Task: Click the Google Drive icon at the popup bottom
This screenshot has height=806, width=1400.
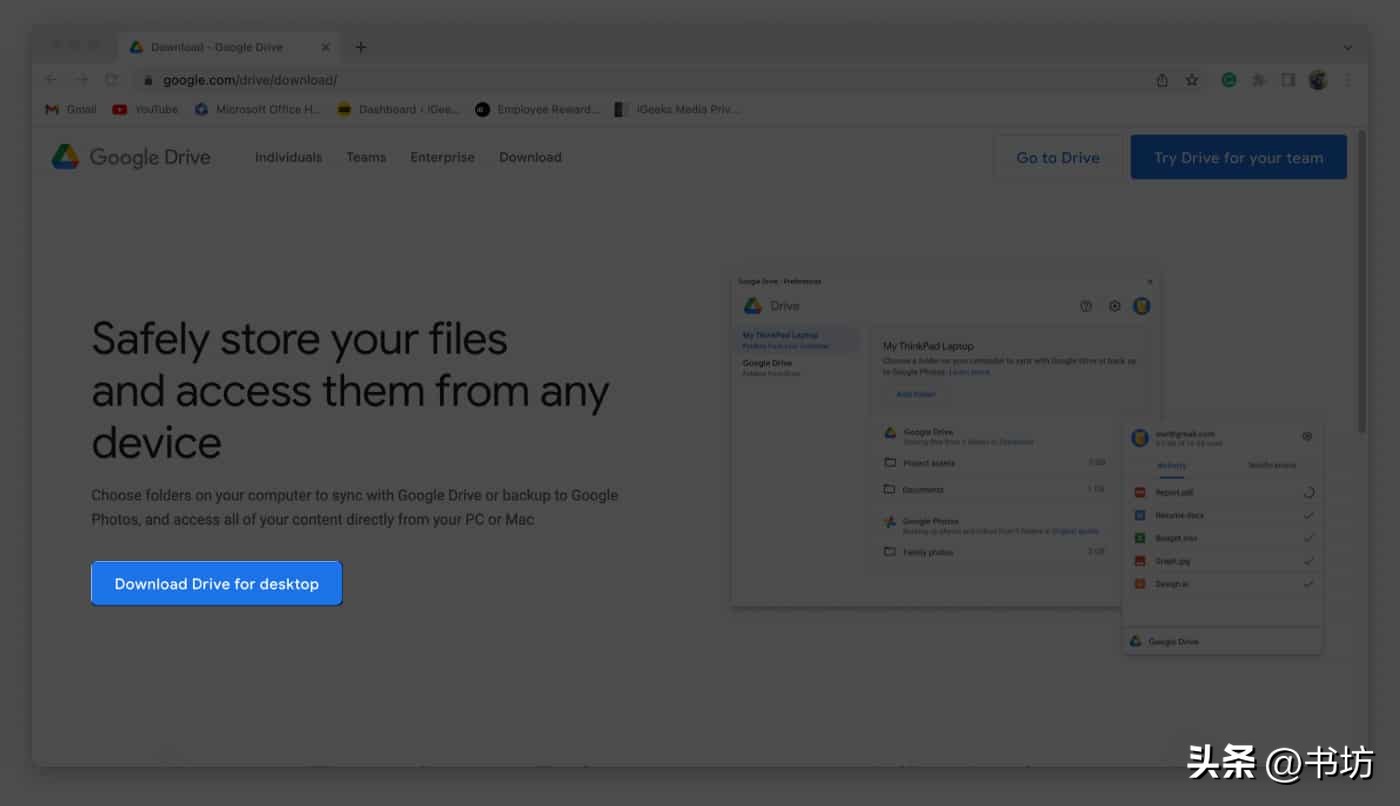Action: pyautogui.click(x=1135, y=641)
